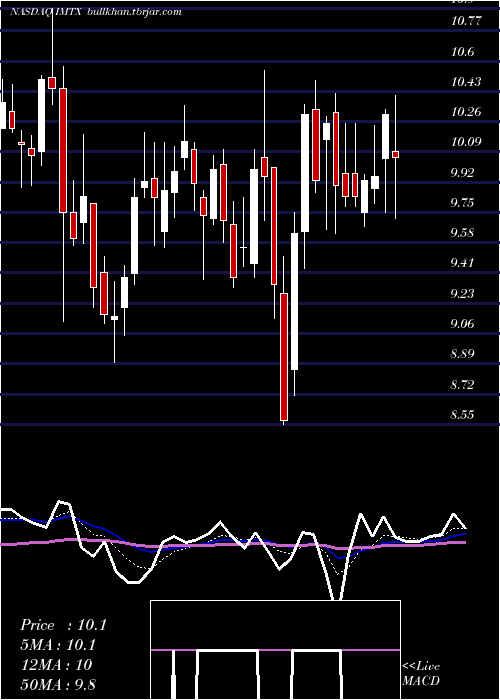
Task: Select the 10.77 price axis label
Action: [466, 21]
